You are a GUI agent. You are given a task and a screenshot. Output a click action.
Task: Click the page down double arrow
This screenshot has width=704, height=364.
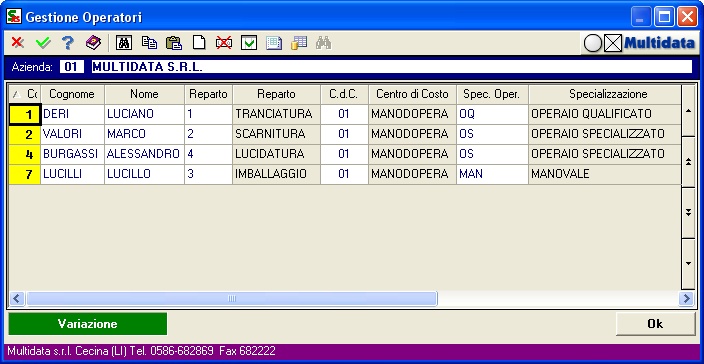click(688, 213)
